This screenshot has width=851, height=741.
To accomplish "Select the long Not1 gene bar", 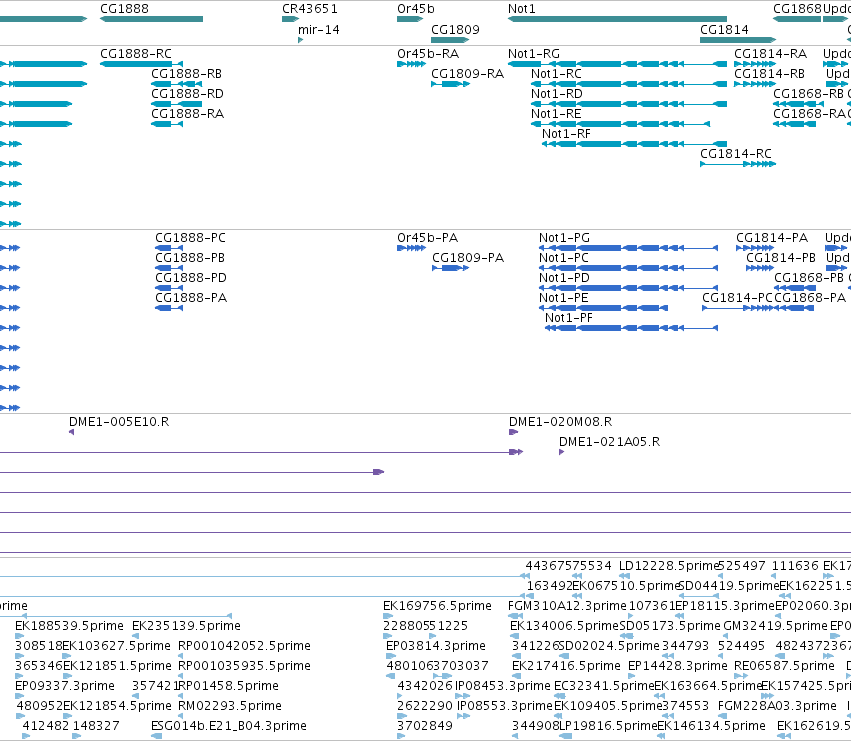I will point(617,19).
